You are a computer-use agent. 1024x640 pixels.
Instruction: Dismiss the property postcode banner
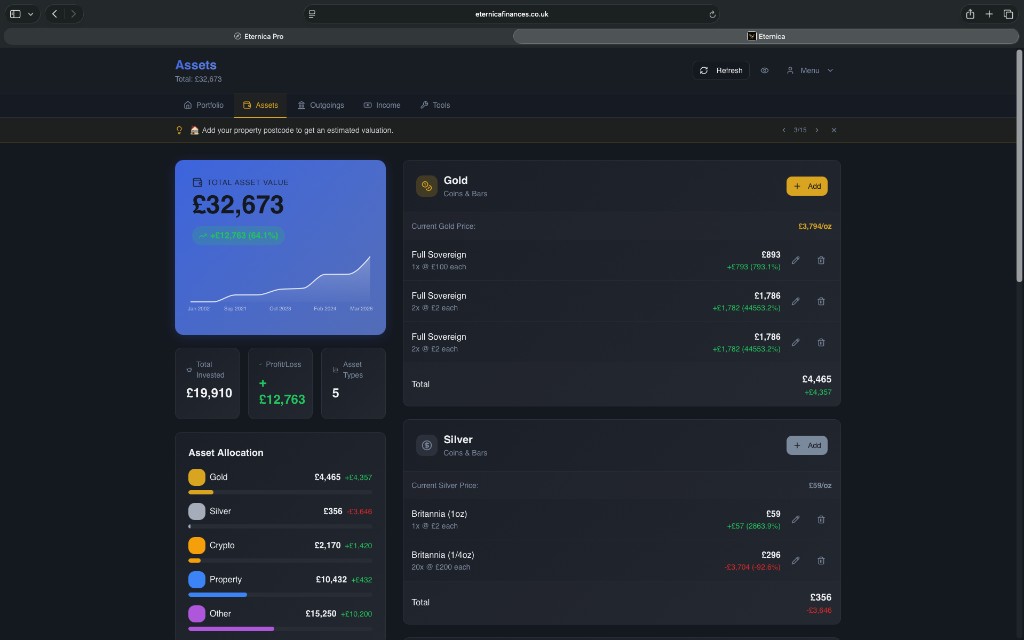833,130
